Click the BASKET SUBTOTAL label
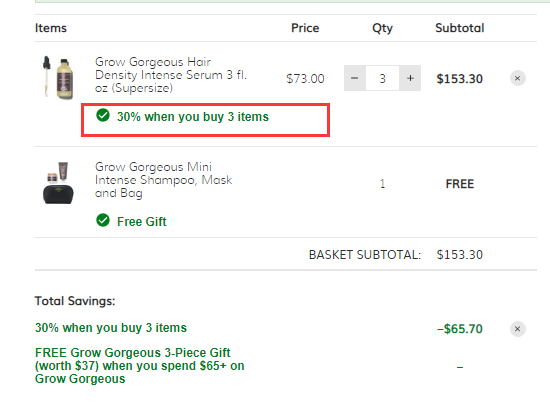Screen dimensions: 550x411 [365, 255]
